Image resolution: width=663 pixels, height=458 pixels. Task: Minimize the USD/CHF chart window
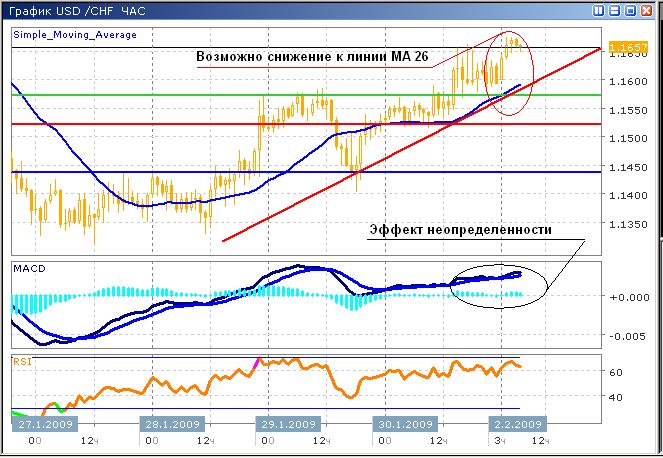(x=614, y=11)
